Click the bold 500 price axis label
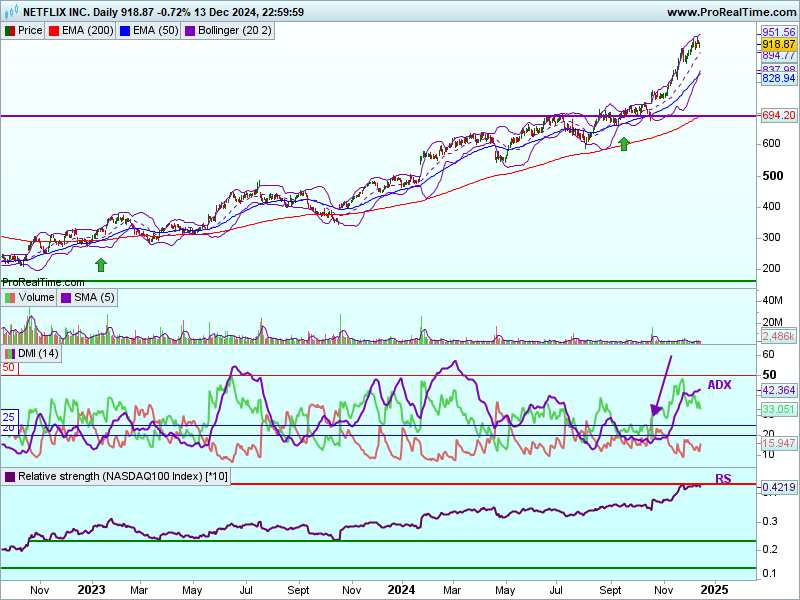 point(772,176)
